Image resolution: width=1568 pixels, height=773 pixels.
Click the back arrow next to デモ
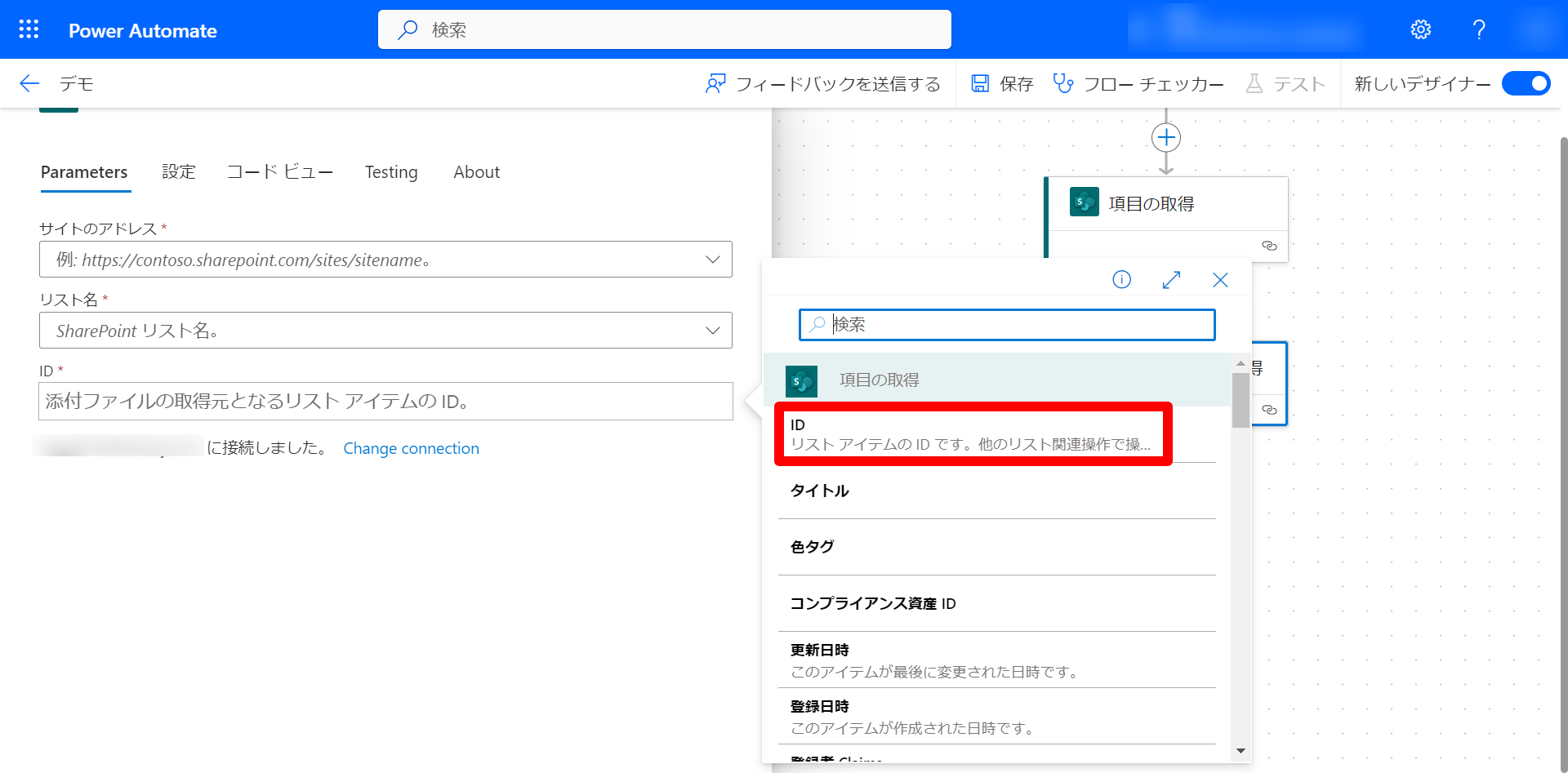point(29,83)
